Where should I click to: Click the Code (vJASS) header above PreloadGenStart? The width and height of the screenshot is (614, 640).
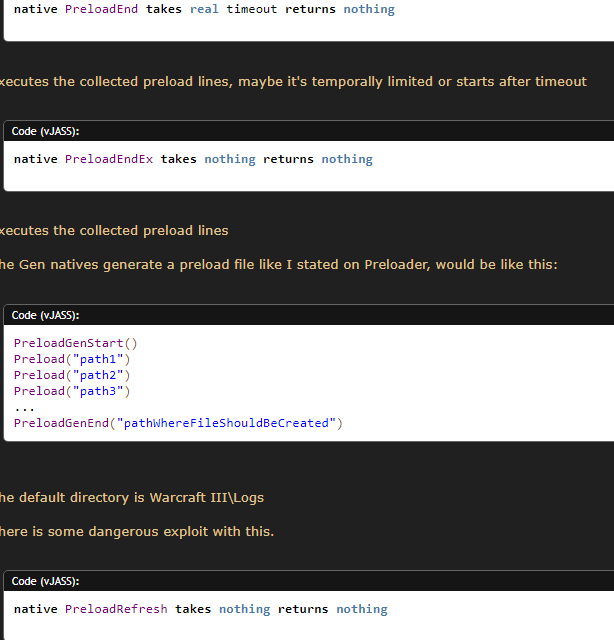(x=45, y=315)
